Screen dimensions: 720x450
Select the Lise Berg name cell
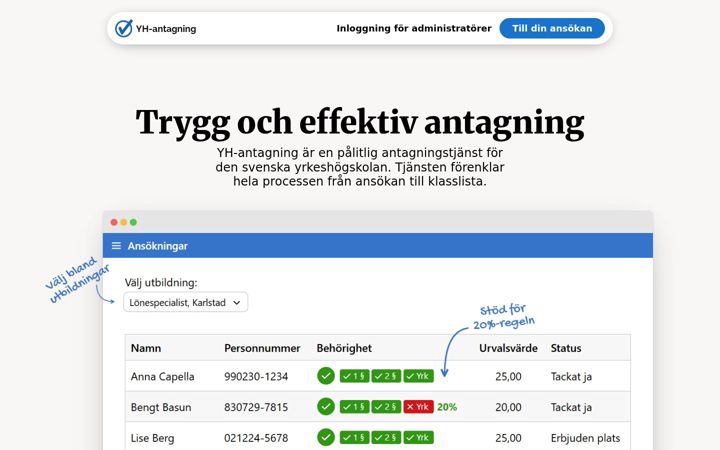point(152,438)
